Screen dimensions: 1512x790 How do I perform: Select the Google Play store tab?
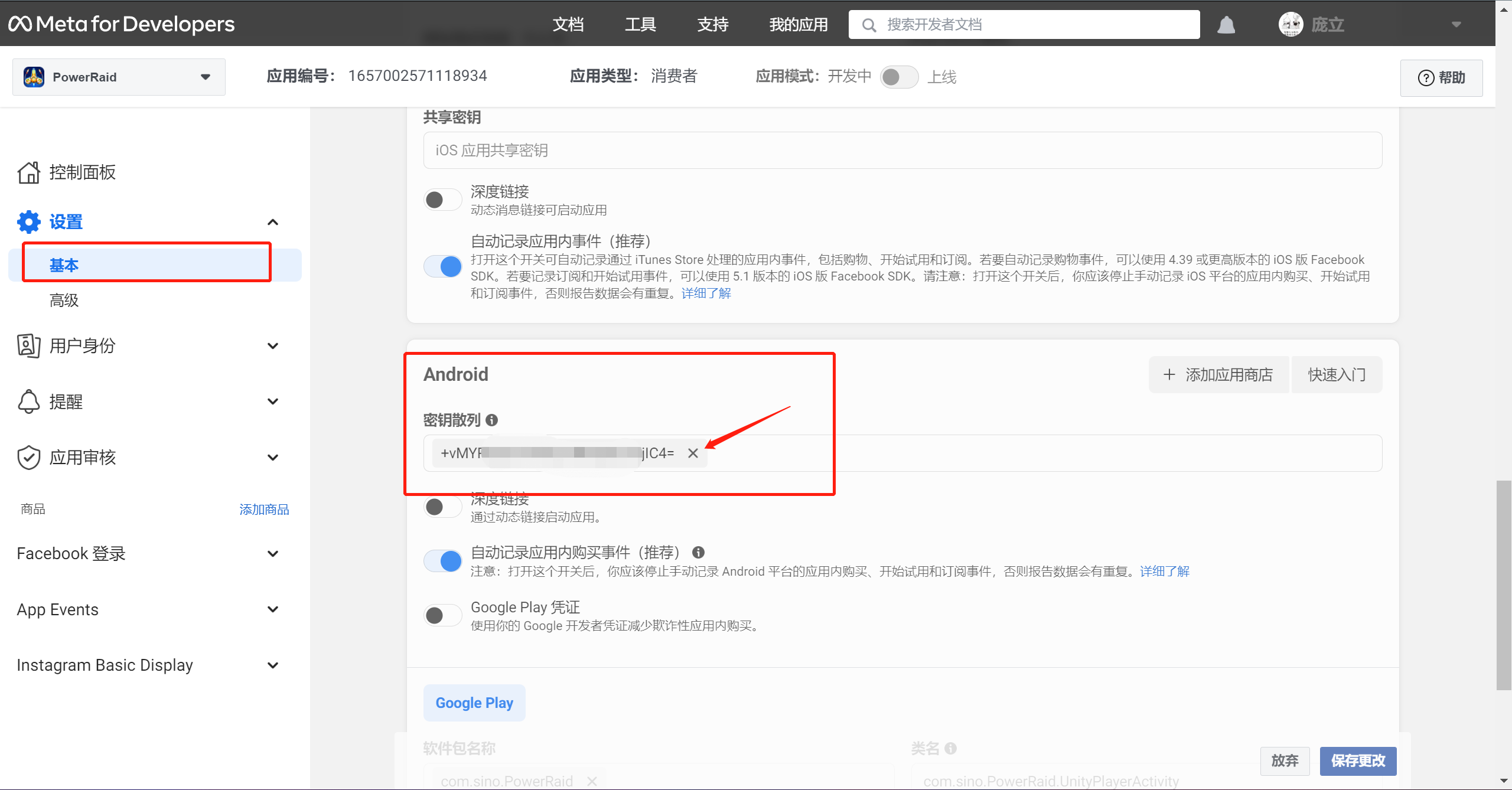[x=474, y=703]
